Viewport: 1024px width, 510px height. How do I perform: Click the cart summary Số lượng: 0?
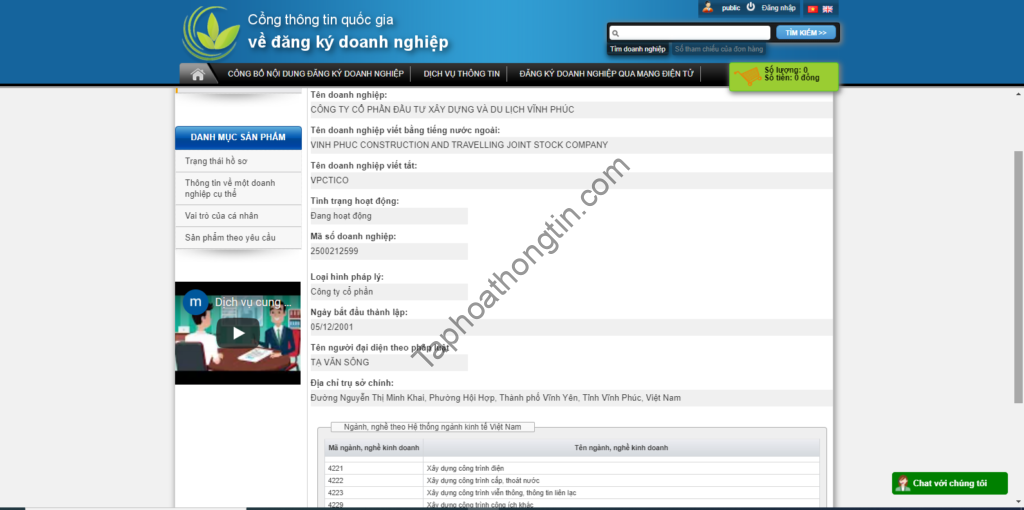tap(786, 70)
